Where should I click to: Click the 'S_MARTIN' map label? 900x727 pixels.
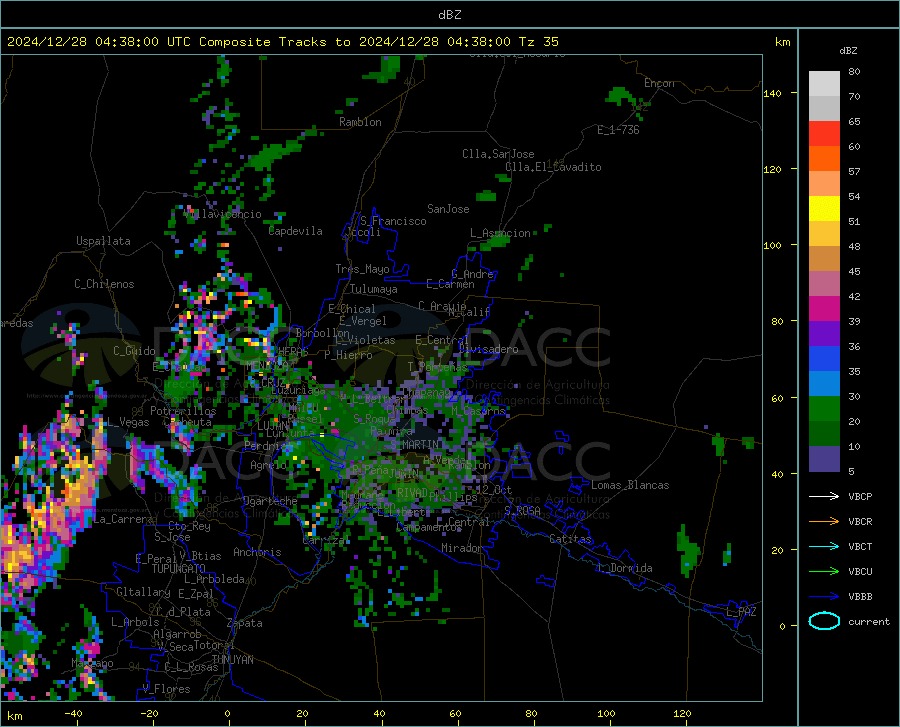click(x=415, y=445)
